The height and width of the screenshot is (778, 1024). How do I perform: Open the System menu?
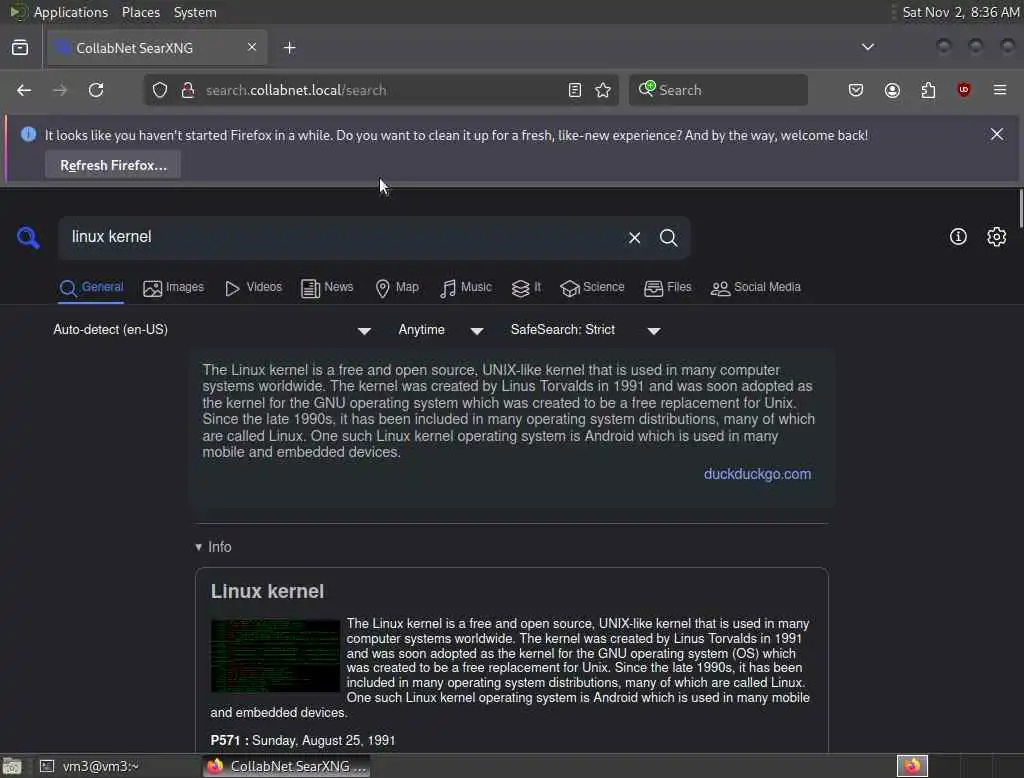coord(195,12)
